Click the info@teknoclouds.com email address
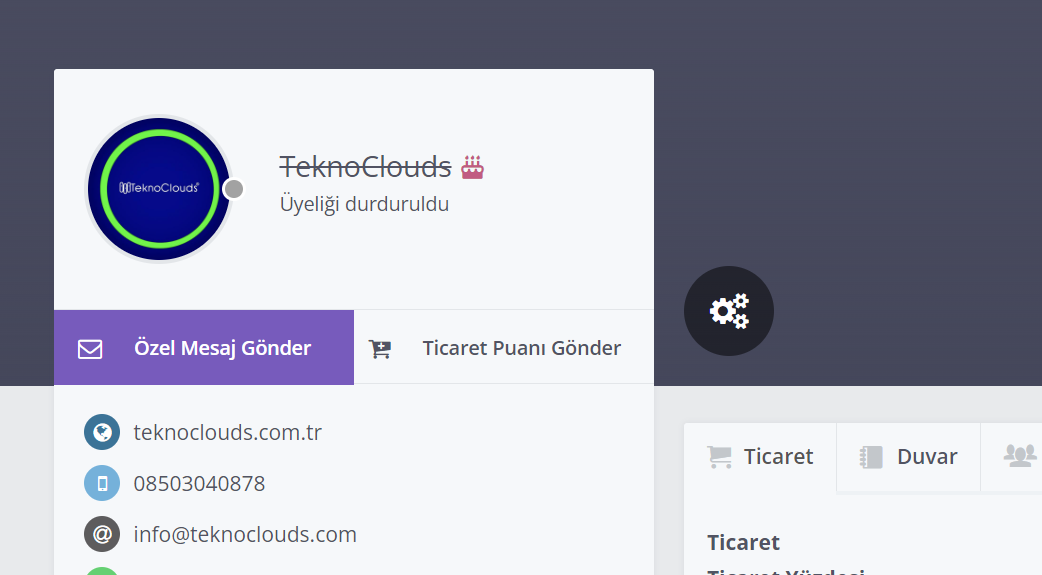Image resolution: width=1042 pixels, height=575 pixels. point(245,534)
